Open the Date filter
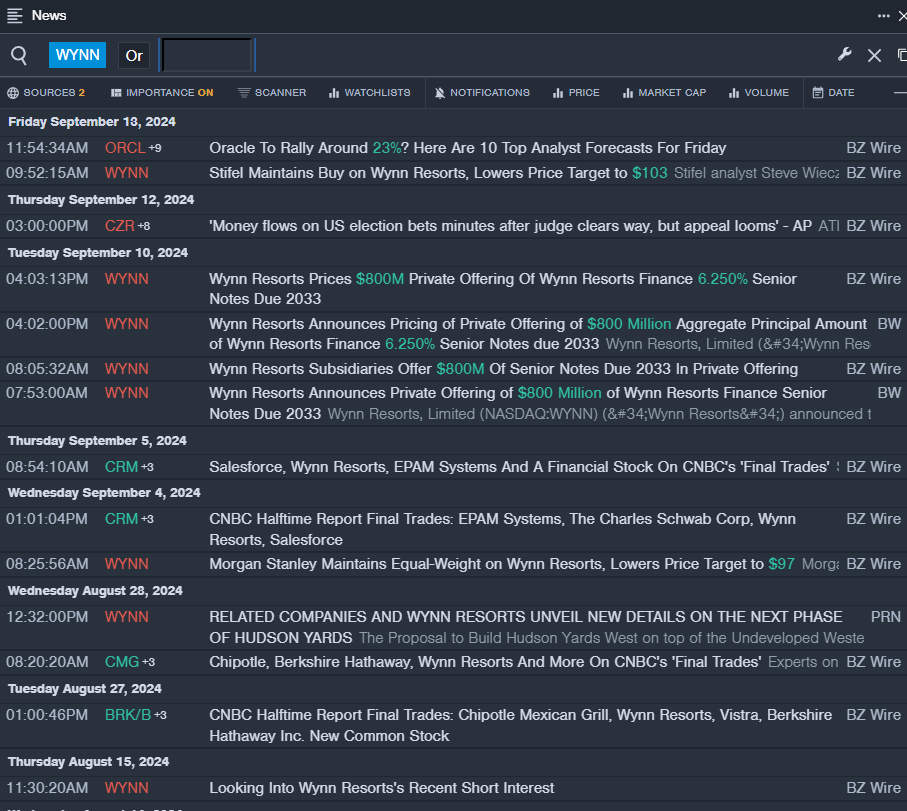Viewport: 907px width, 811px height. [833, 93]
